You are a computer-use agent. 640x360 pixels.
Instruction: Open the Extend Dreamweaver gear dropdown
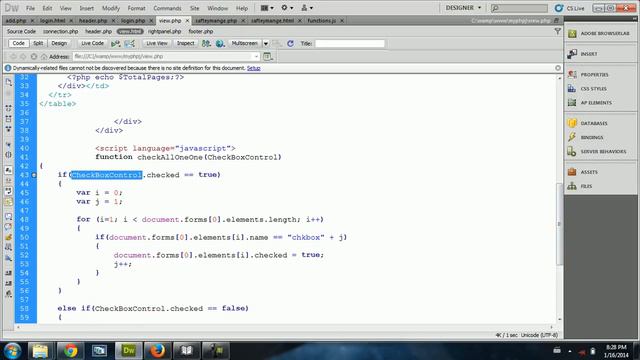click(x=287, y=8)
